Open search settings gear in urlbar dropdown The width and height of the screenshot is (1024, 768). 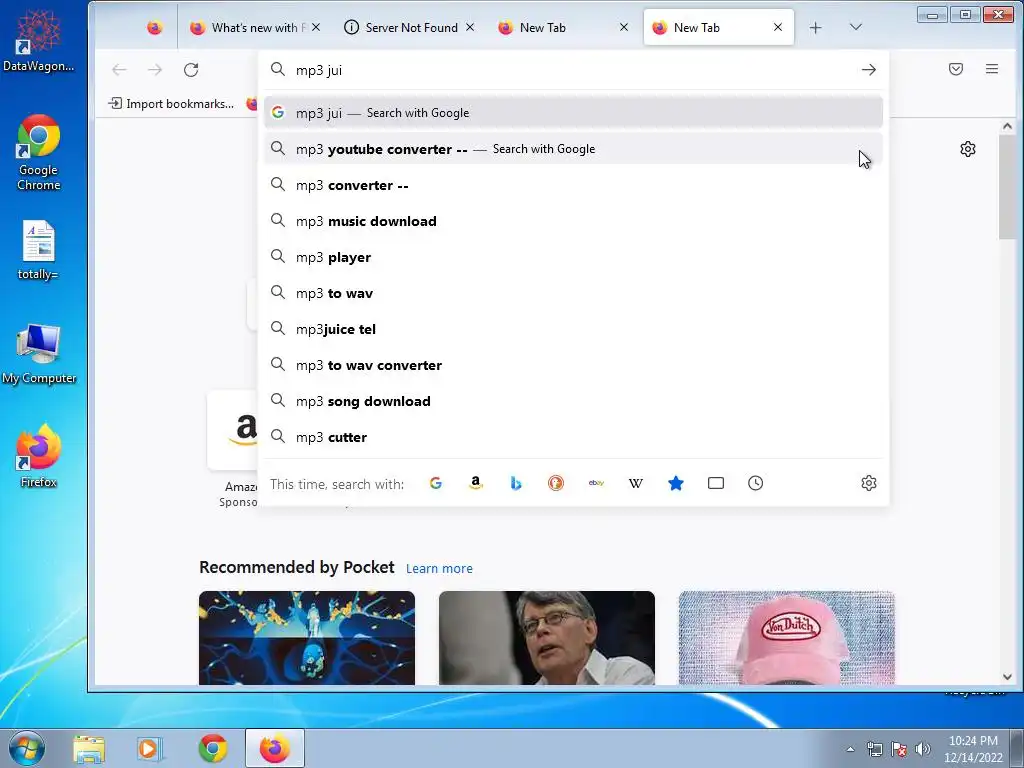(869, 483)
